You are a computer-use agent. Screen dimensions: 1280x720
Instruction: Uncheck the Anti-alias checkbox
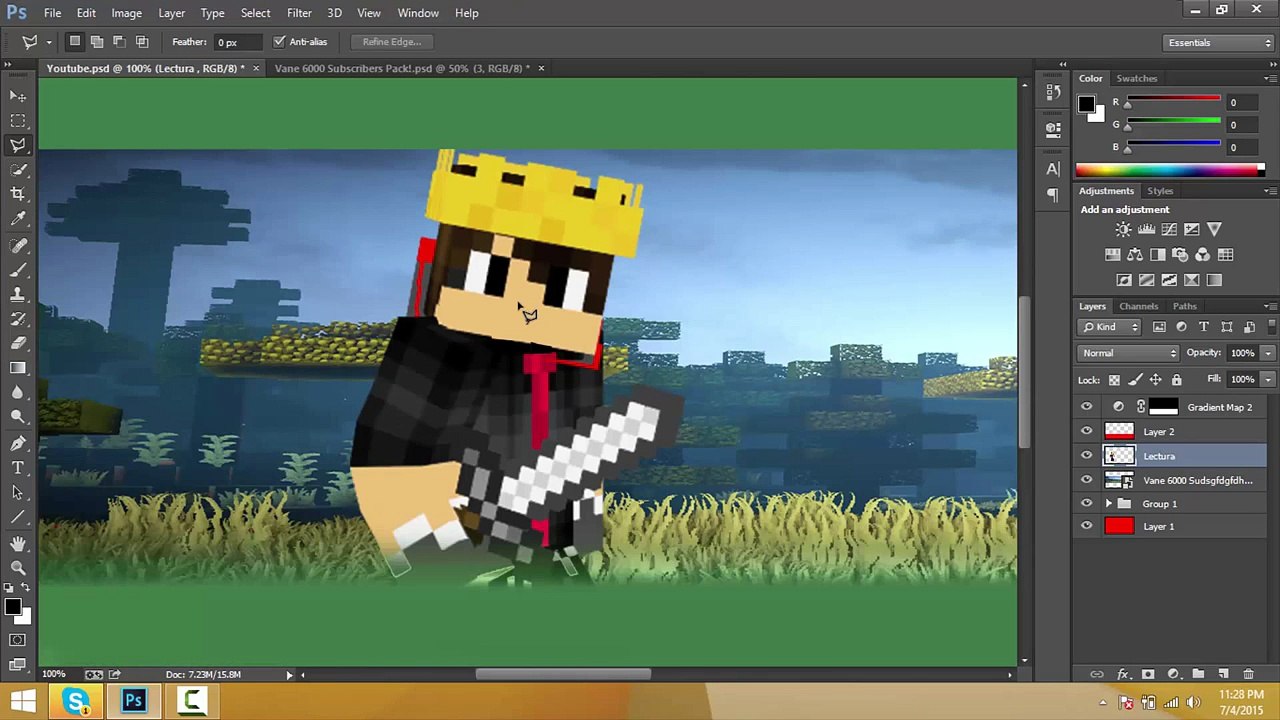pyautogui.click(x=280, y=42)
